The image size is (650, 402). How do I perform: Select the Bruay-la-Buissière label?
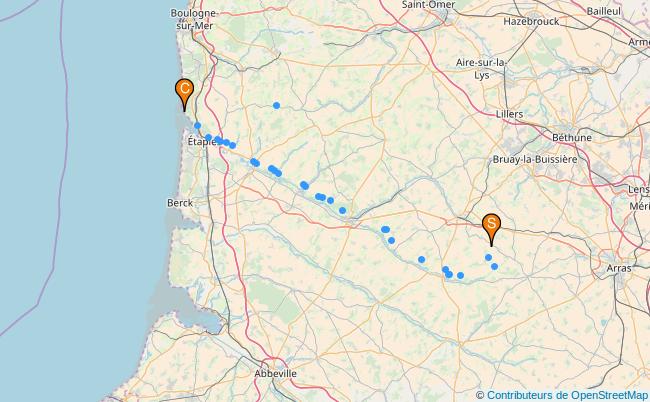point(535,159)
